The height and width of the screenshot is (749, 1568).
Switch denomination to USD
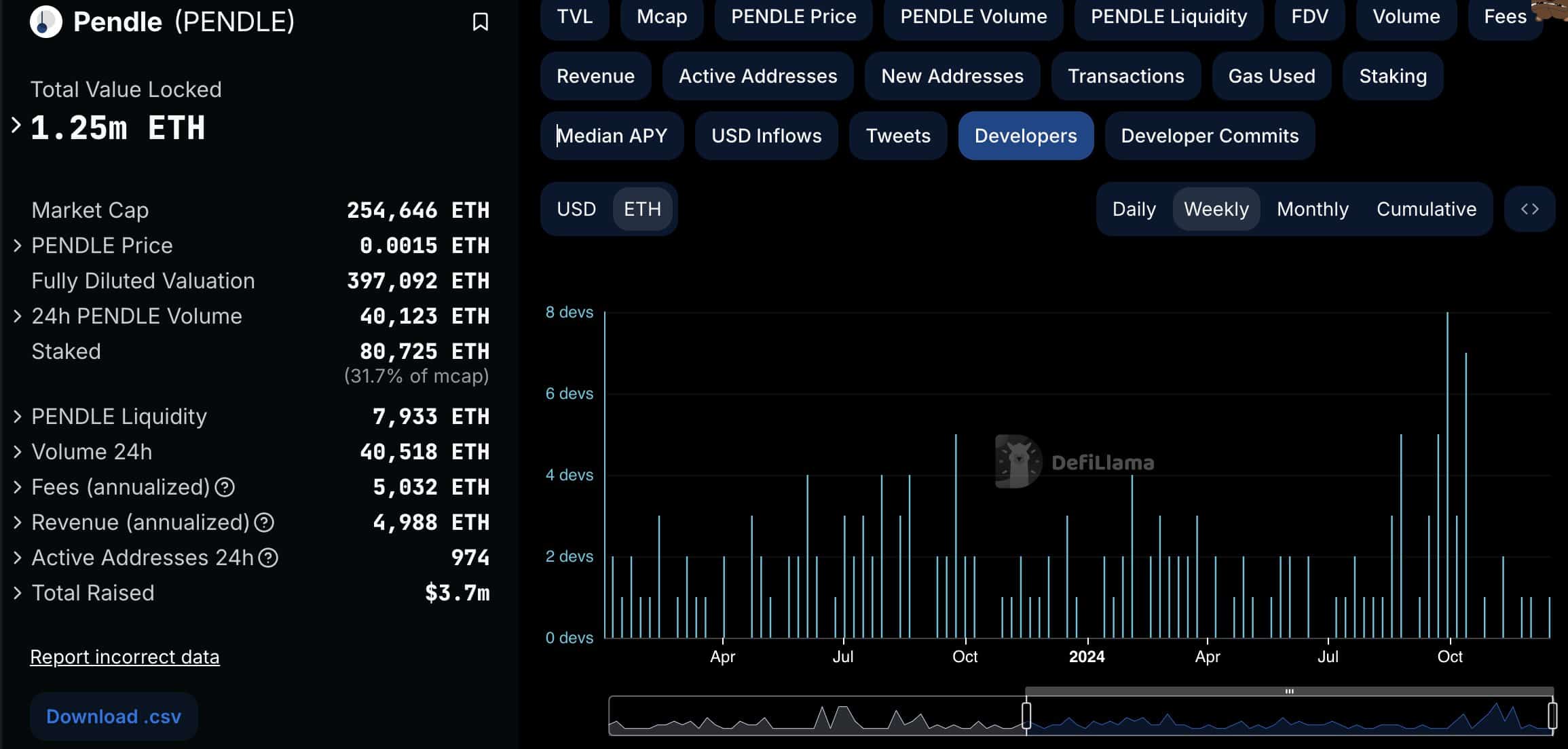pos(576,209)
